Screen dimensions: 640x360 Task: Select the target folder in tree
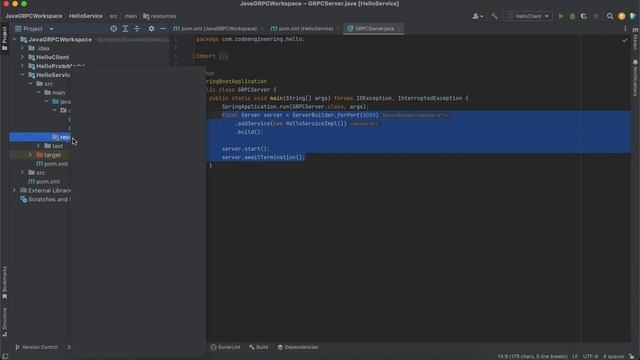pyautogui.click(x=49, y=155)
